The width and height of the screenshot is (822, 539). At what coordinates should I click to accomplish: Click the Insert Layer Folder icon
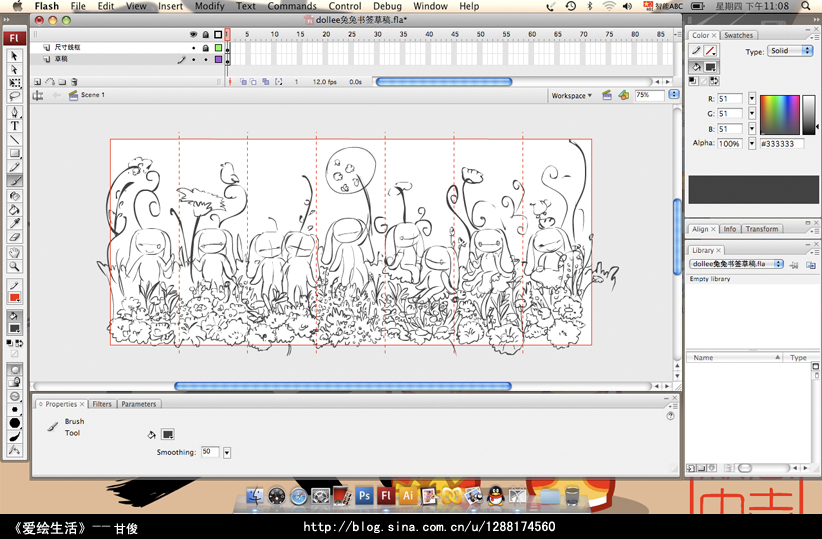coord(62,82)
